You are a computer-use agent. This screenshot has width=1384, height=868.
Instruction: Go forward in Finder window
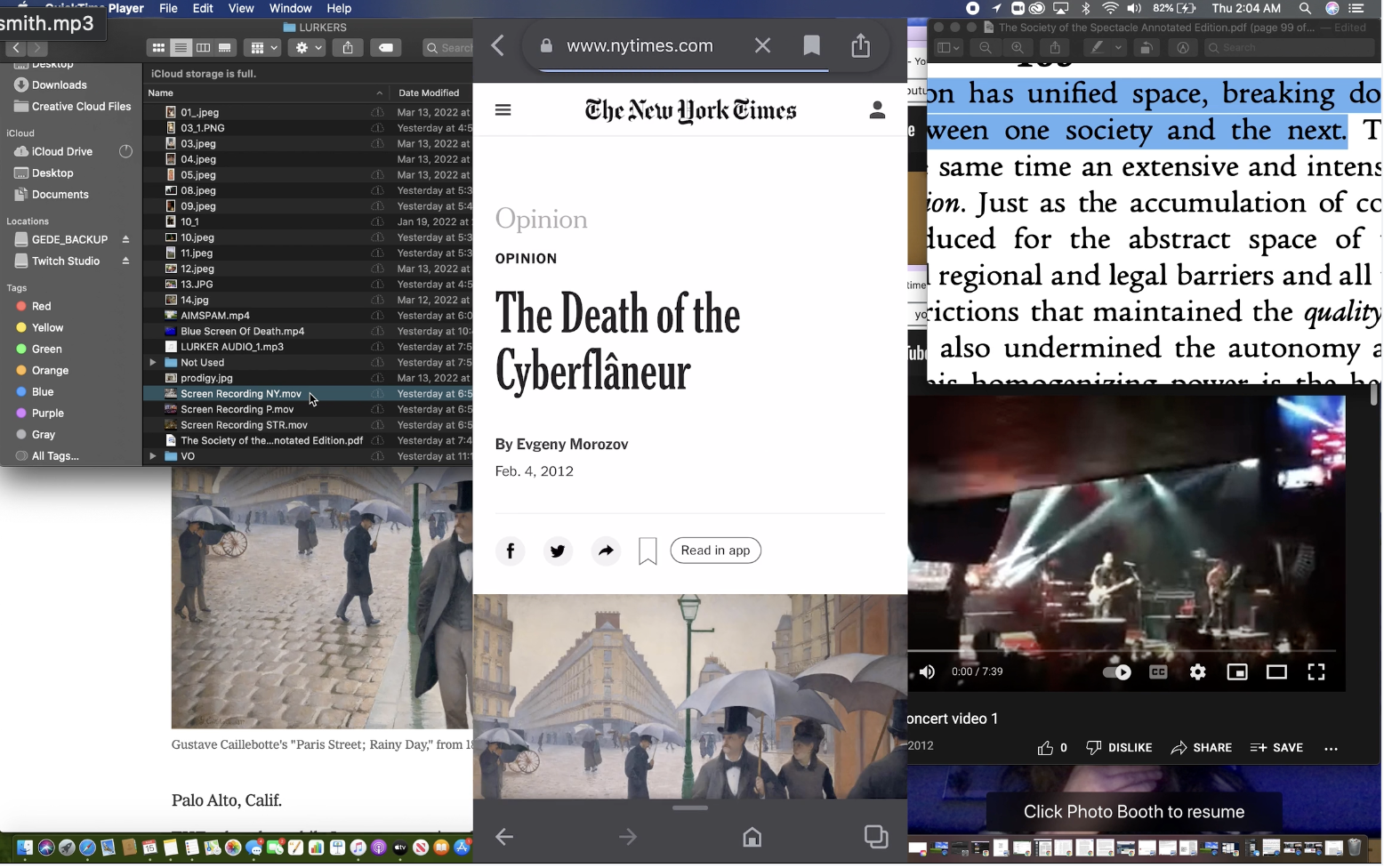[x=37, y=48]
